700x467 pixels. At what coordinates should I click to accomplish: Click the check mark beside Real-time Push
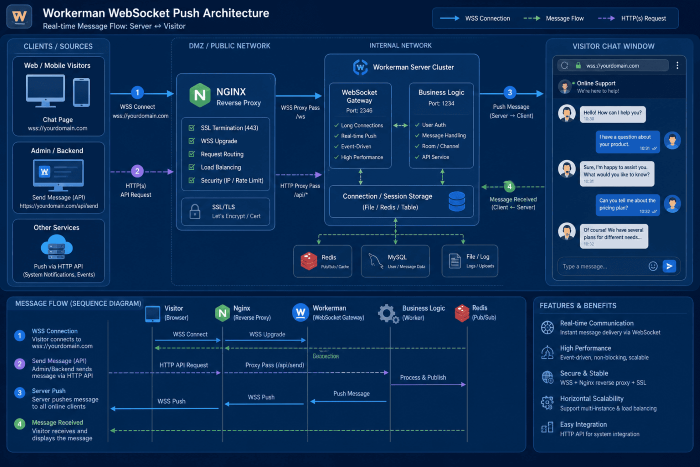click(337, 136)
